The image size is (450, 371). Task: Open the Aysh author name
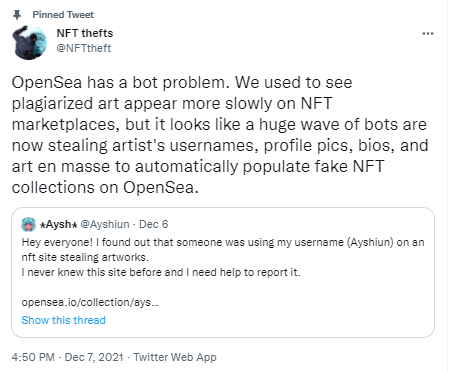point(58,224)
